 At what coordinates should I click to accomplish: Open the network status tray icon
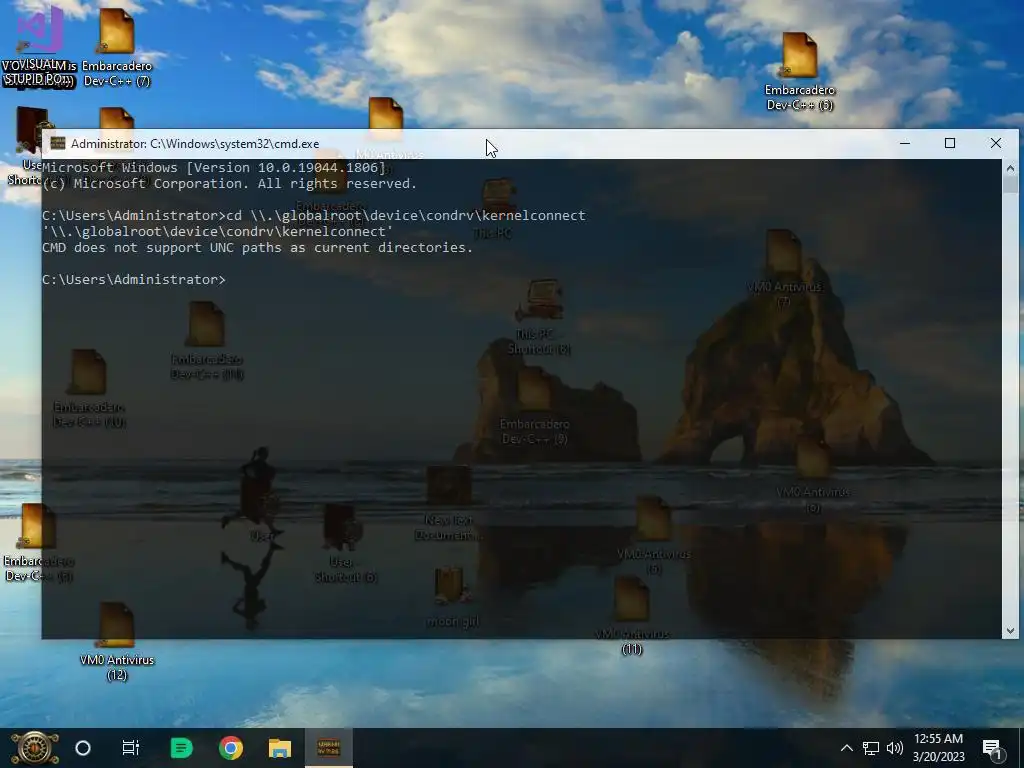coord(871,748)
